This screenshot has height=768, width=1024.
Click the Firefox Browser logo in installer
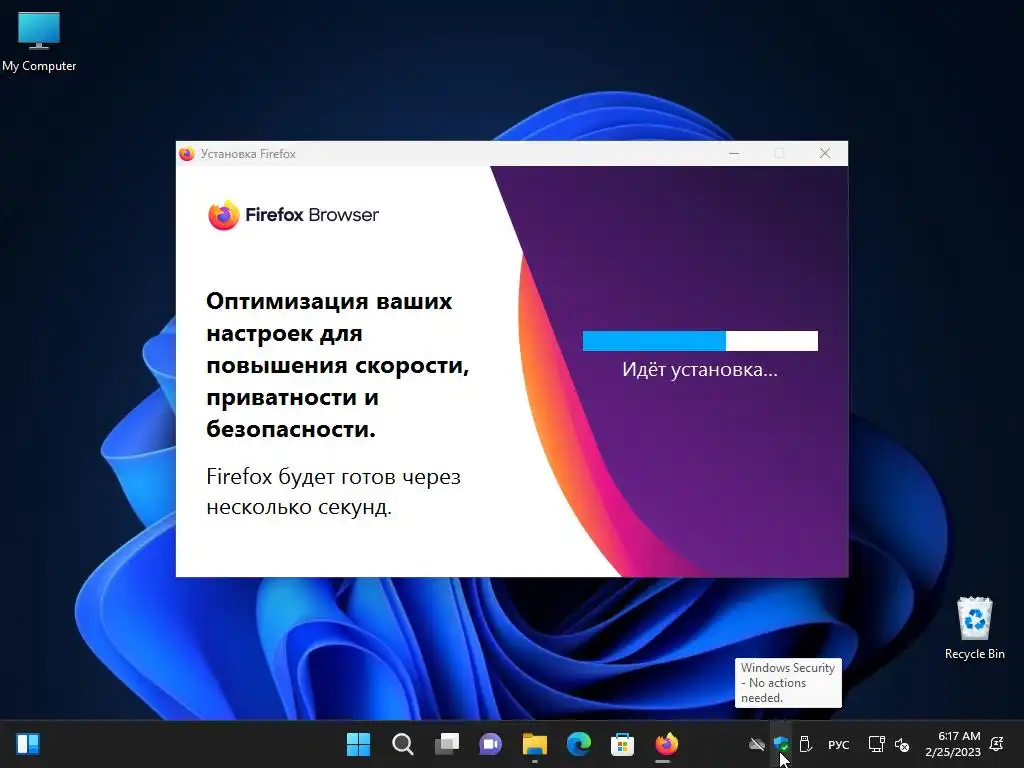point(293,215)
